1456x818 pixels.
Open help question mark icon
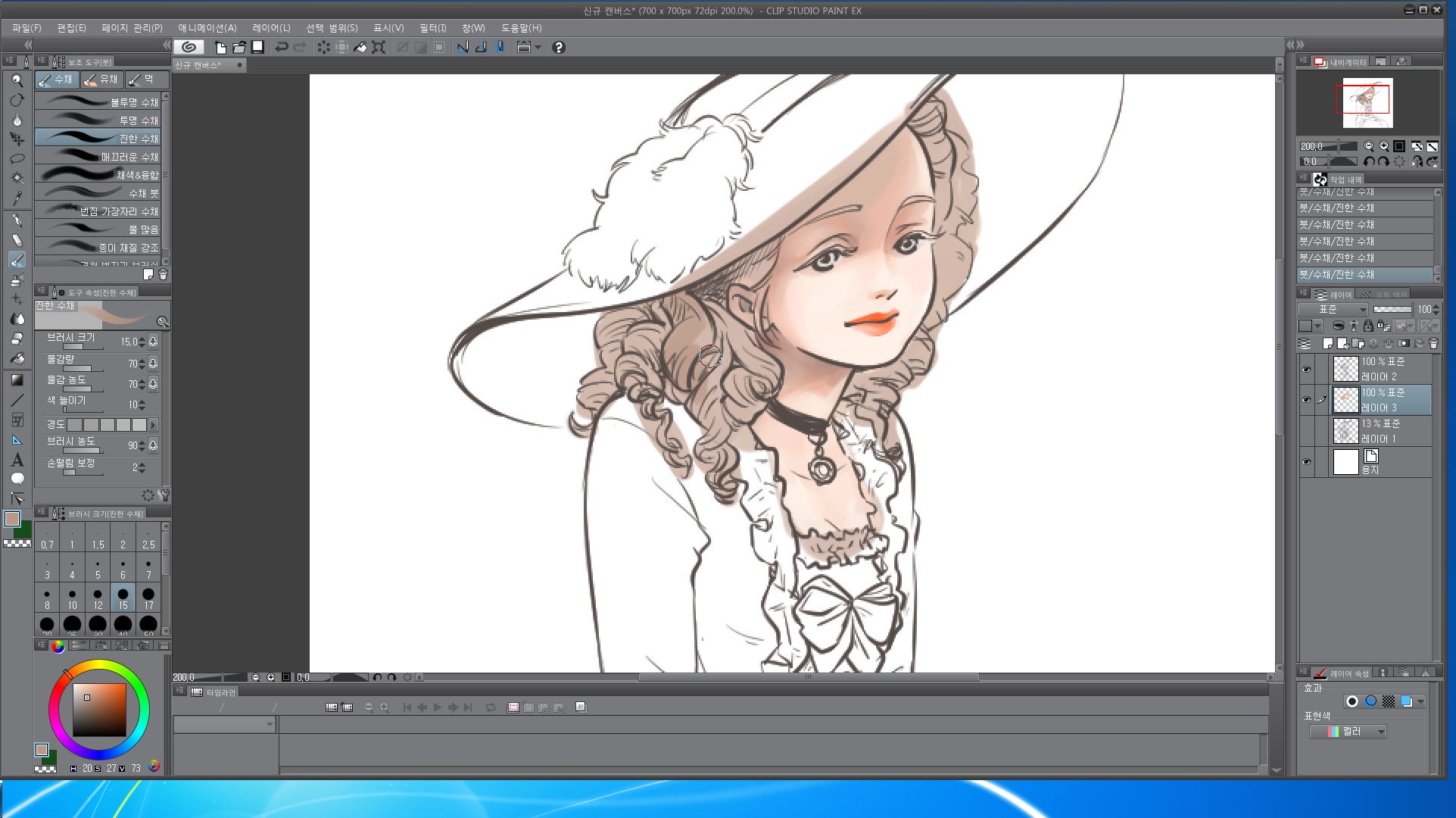(x=559, y=47)
